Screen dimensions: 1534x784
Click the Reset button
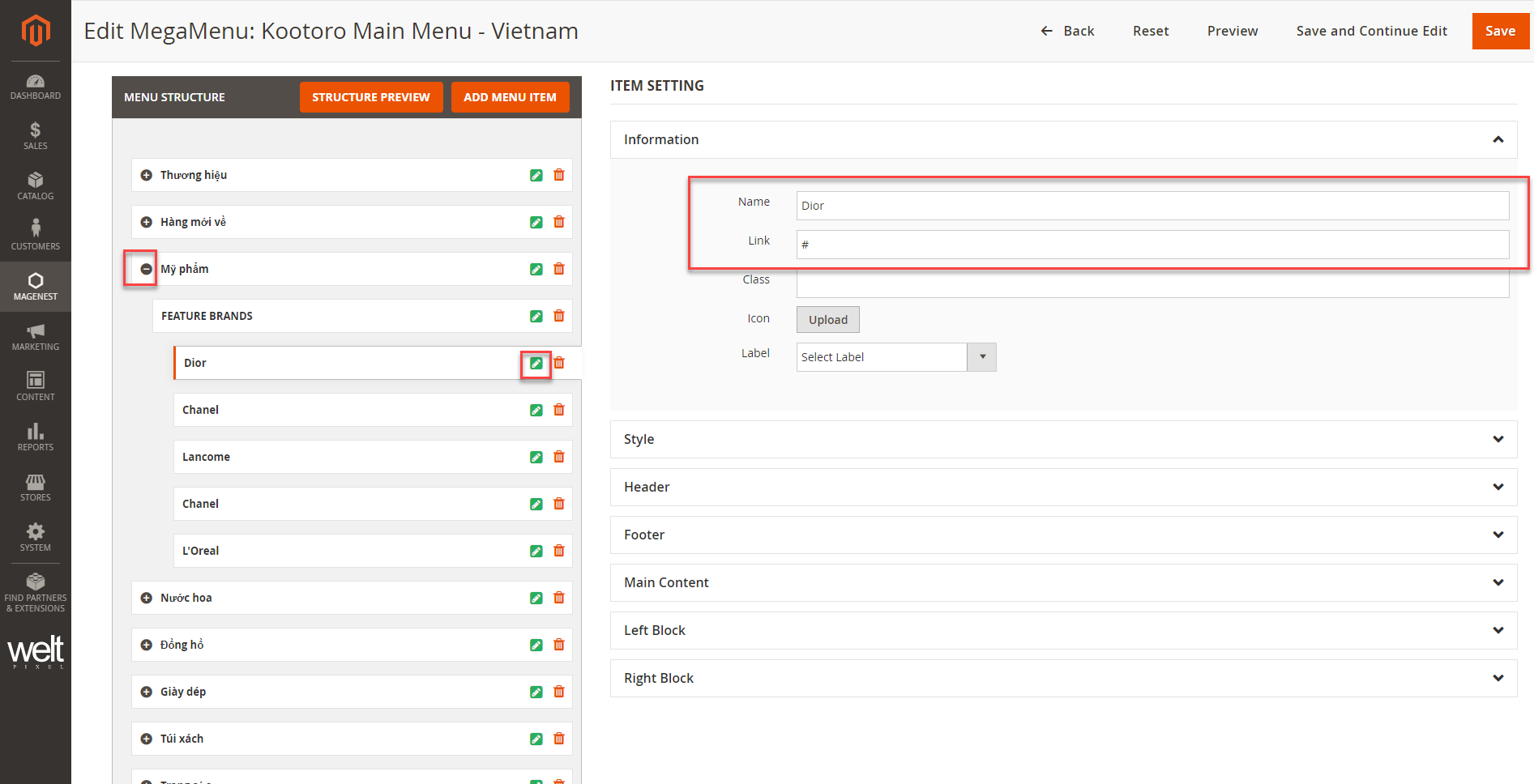(1151, 31)
